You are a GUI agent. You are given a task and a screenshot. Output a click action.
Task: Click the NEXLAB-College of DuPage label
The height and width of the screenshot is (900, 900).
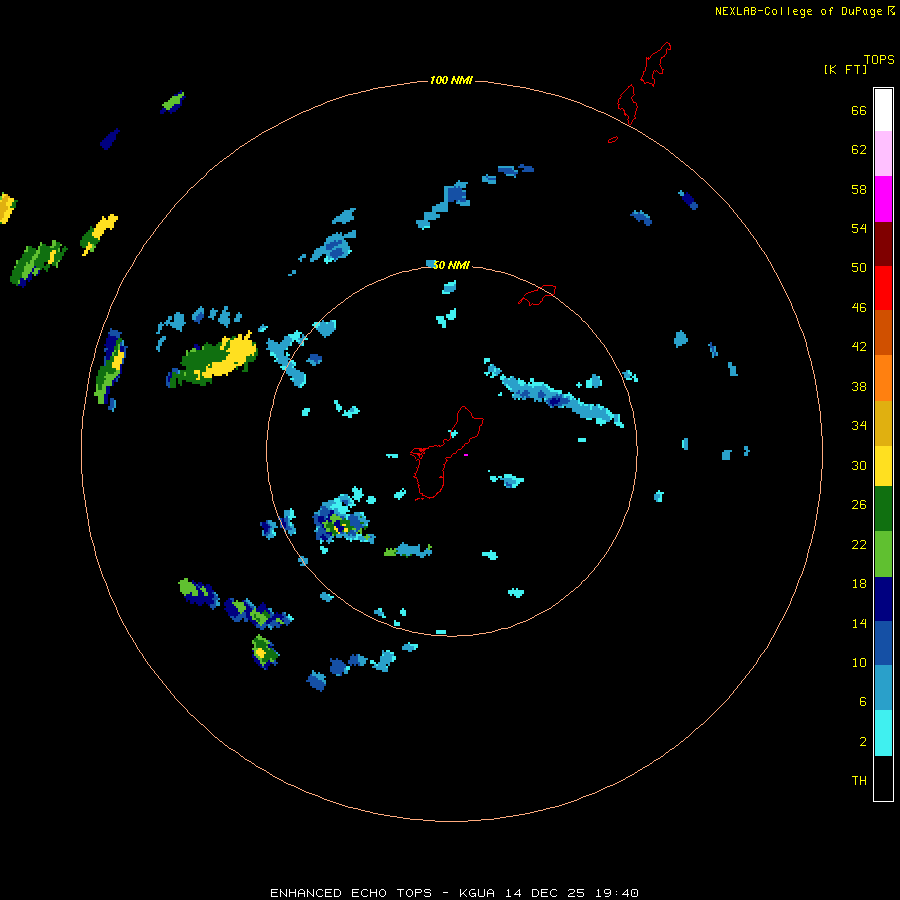pos(798,11)
